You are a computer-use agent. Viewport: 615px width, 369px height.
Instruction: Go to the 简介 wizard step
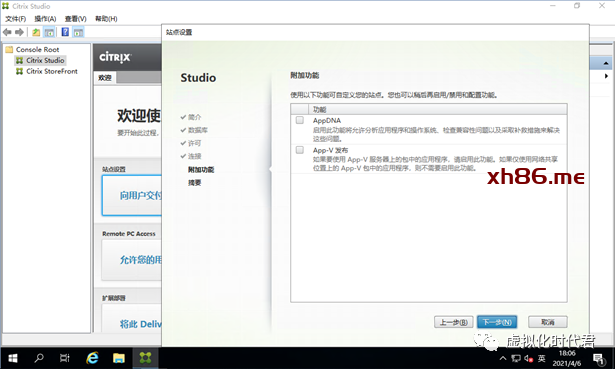195,117
